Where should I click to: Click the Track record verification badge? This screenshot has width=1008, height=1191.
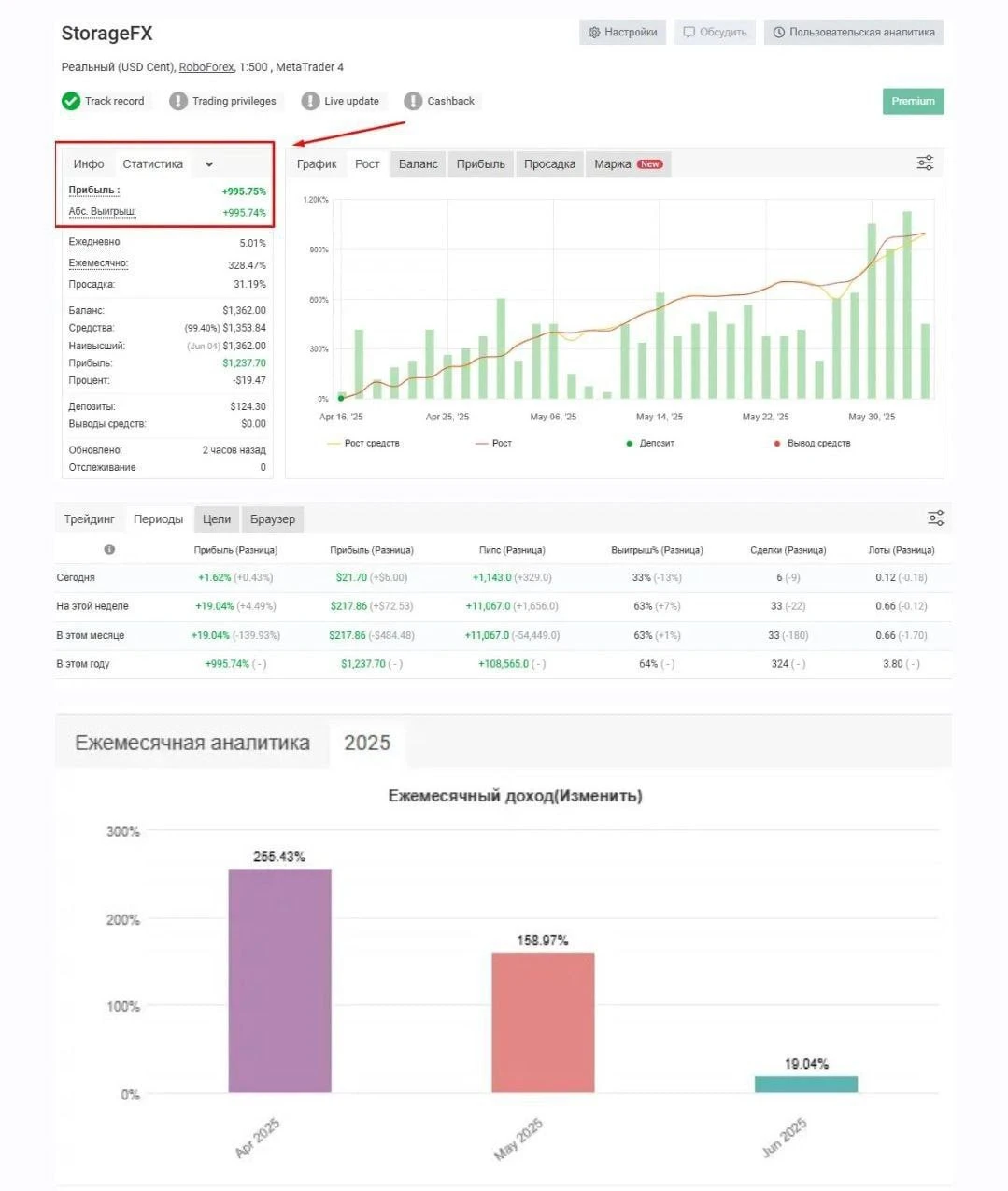click(71, 100)
